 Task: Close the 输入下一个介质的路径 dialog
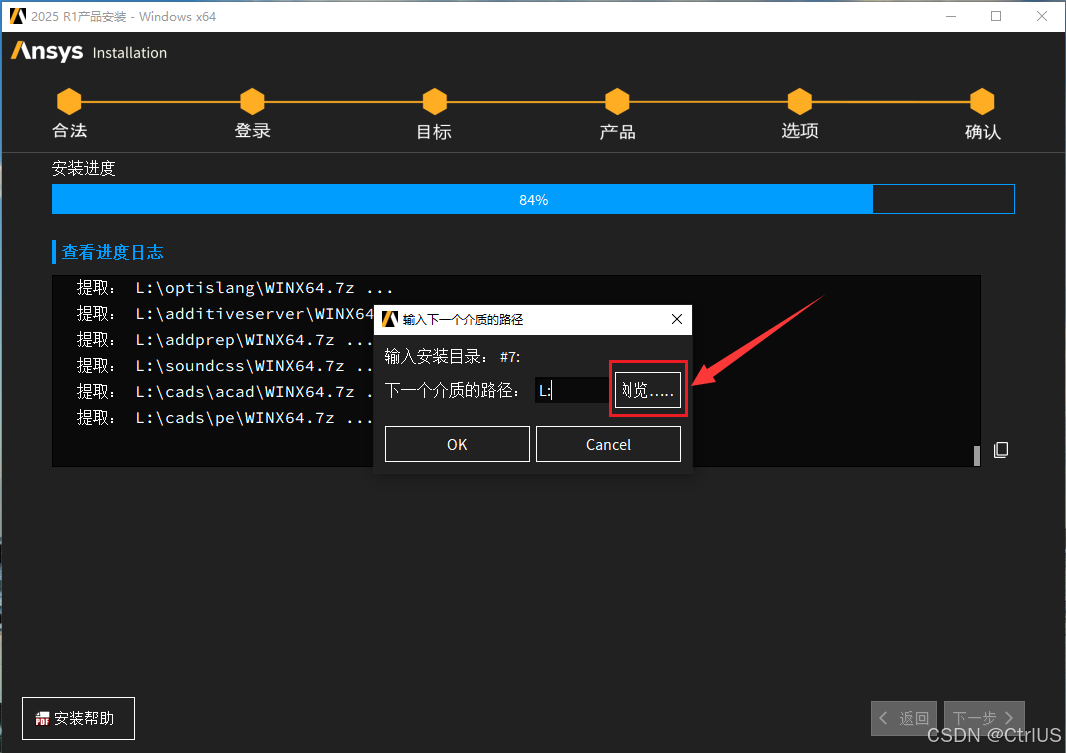tap(676, 319)
